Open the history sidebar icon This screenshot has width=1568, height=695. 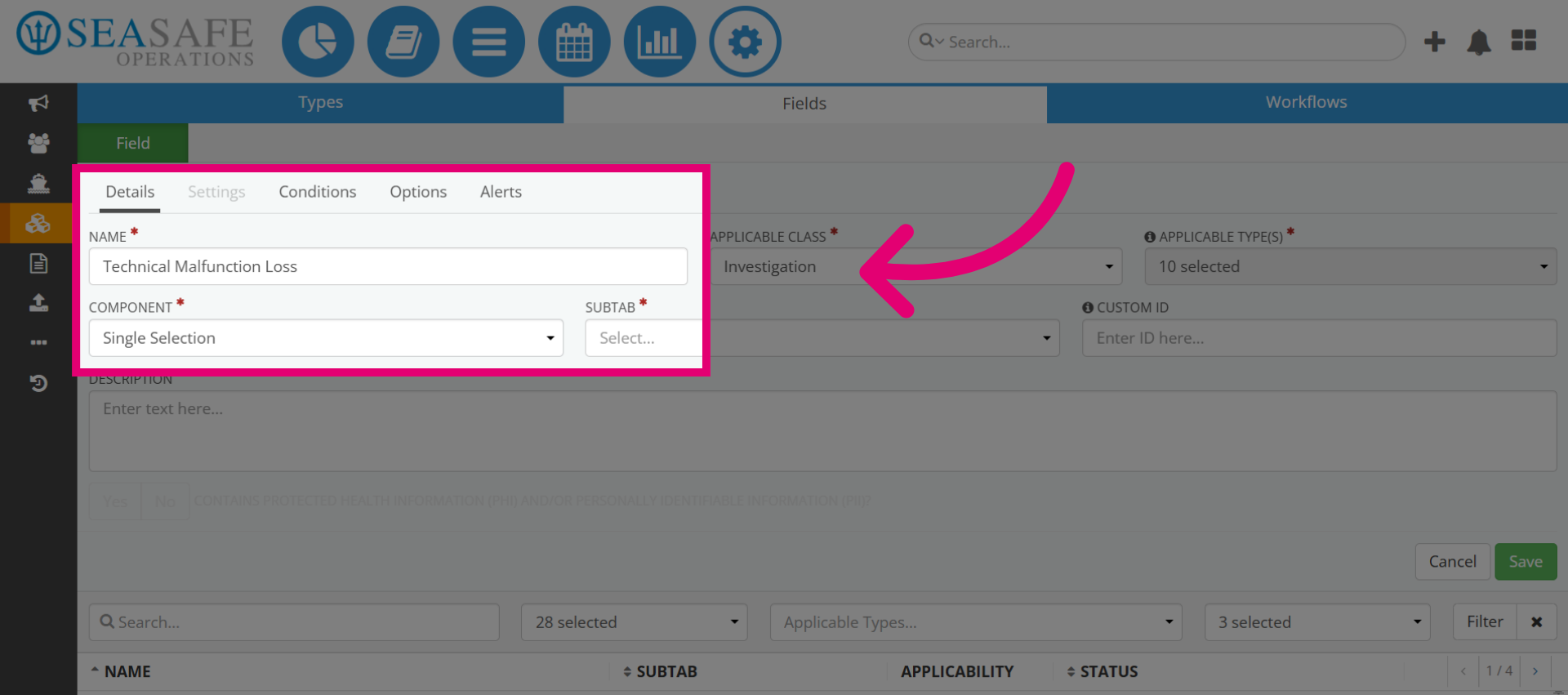coord(38,382)
